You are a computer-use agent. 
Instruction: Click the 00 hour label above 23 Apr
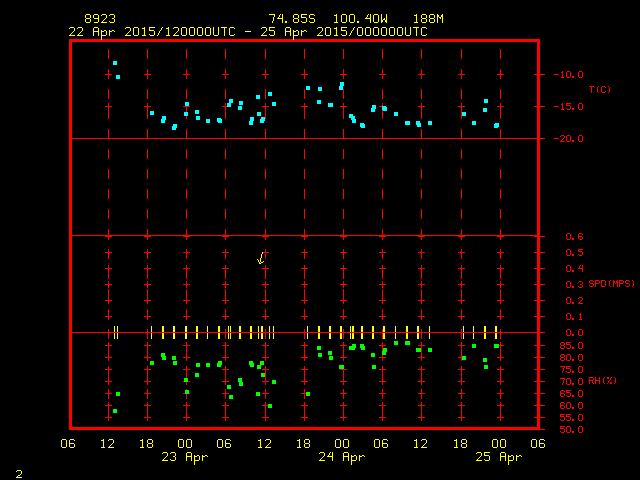click(x=185, y=444)
